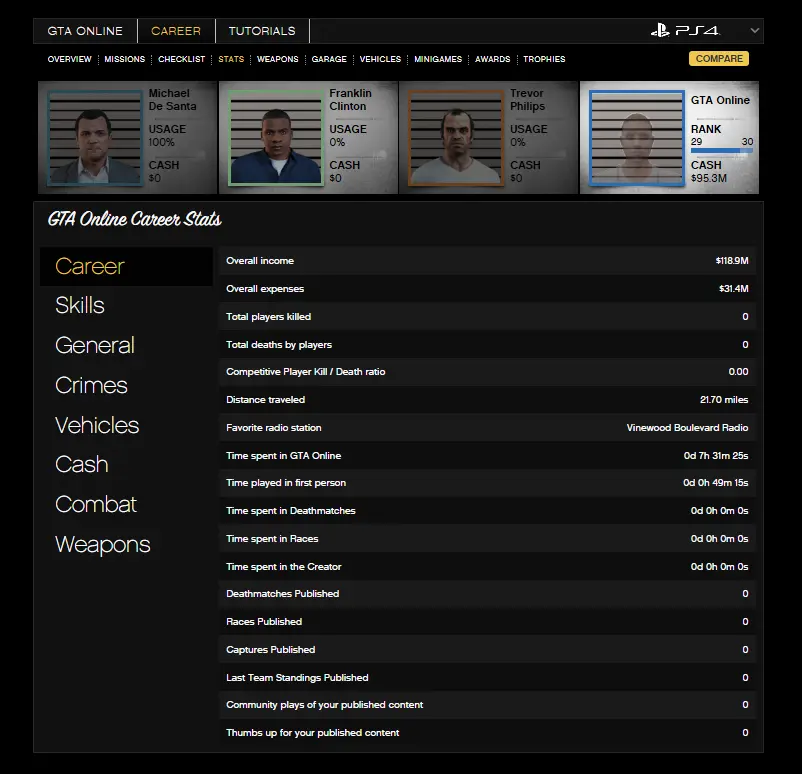The width and height of the screenshot is (802, 774).
Task: Select the Combat stats category
Action: pos(96,505)
